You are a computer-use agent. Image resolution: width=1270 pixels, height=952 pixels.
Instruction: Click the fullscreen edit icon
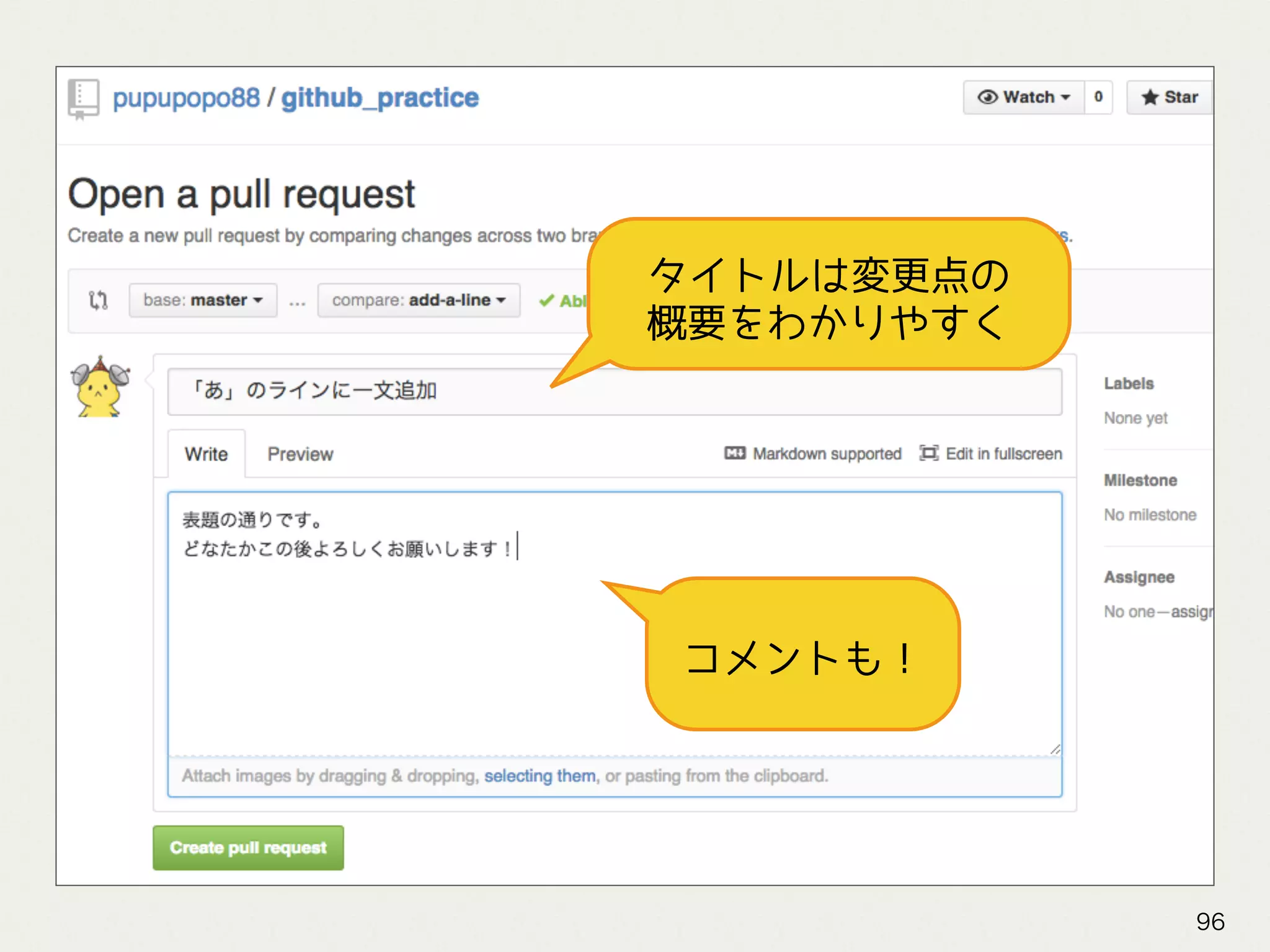coord(928,453)
